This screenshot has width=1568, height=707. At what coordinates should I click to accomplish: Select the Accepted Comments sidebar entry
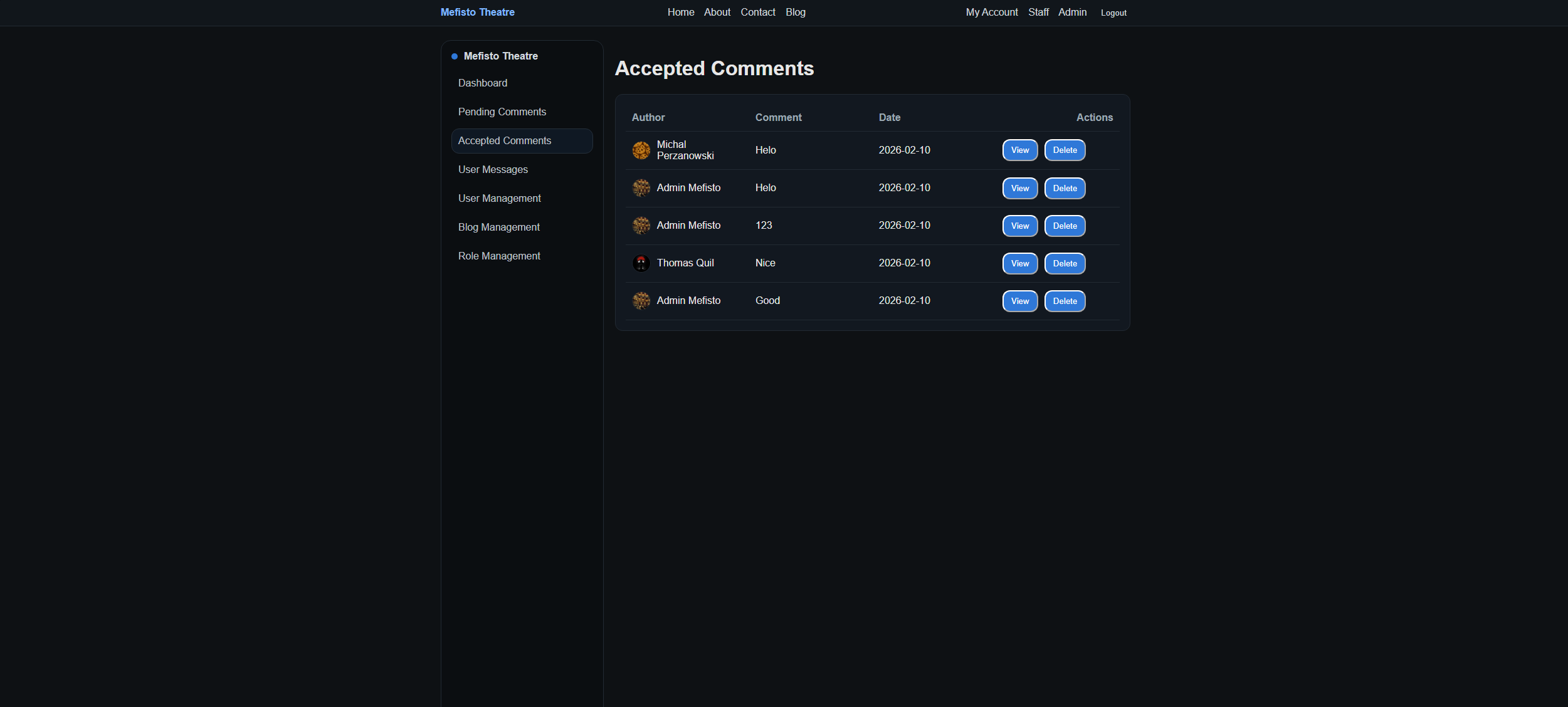505,140
